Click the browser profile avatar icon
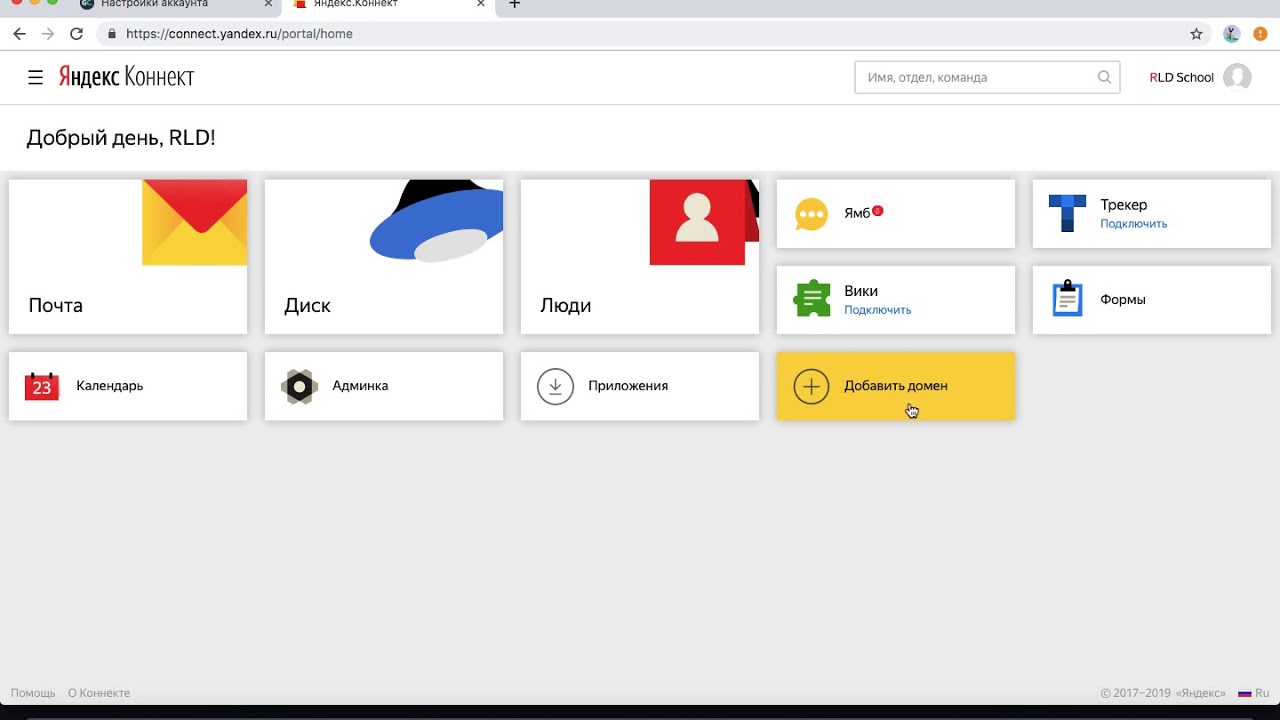Screen dimensions: 1280x720 (1232, 34)
